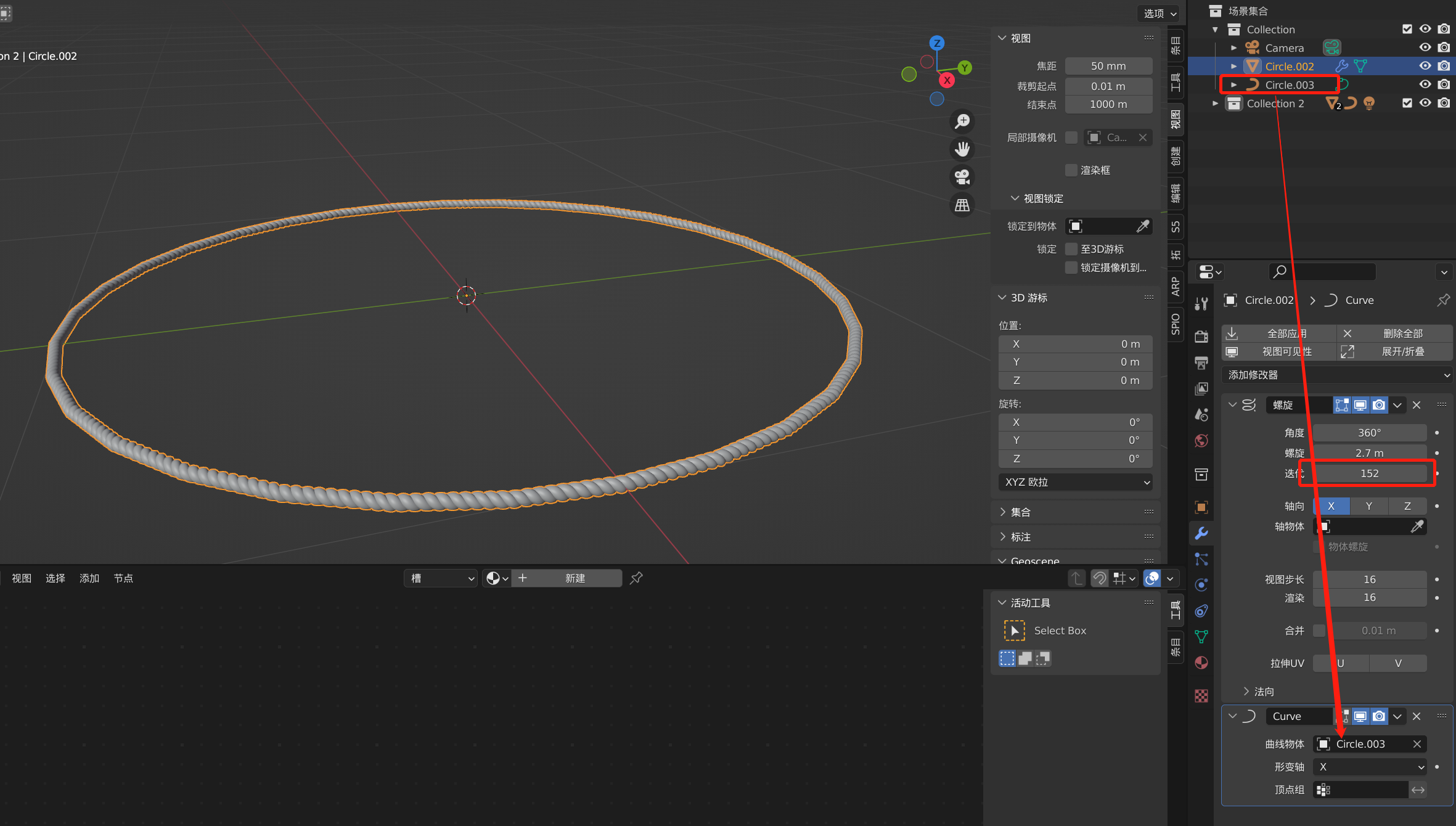Click the 新建 button to create new material

point(575,578)
